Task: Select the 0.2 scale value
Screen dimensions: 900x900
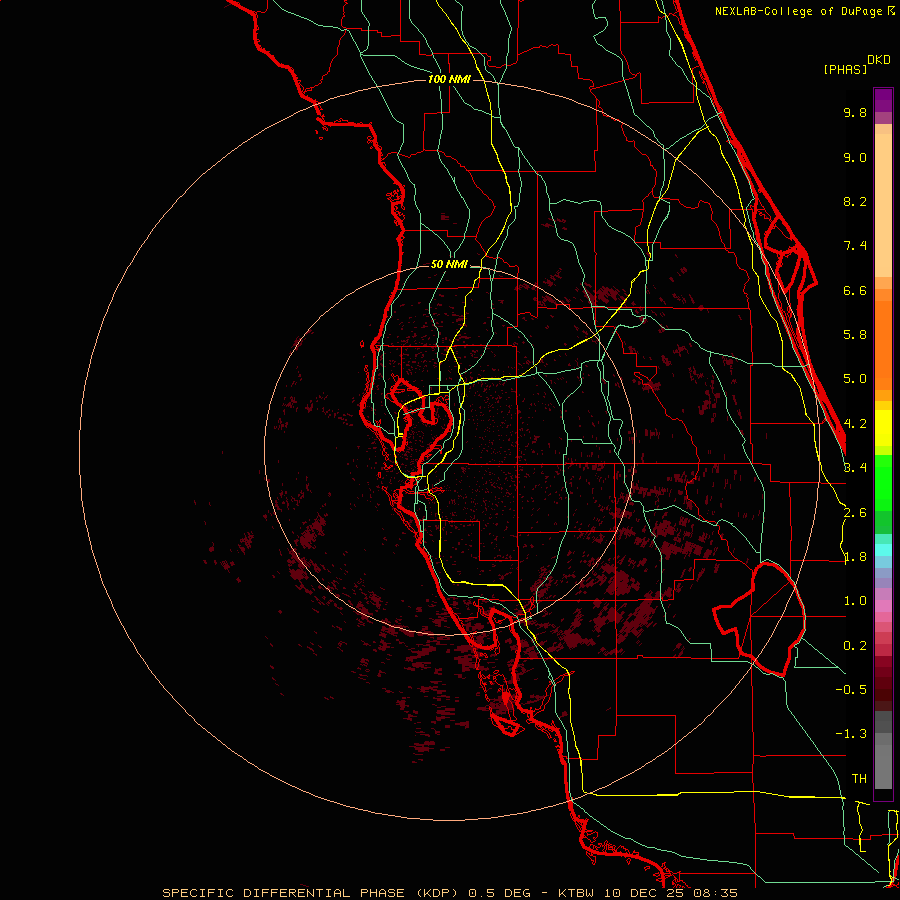Action: [855, 646]
